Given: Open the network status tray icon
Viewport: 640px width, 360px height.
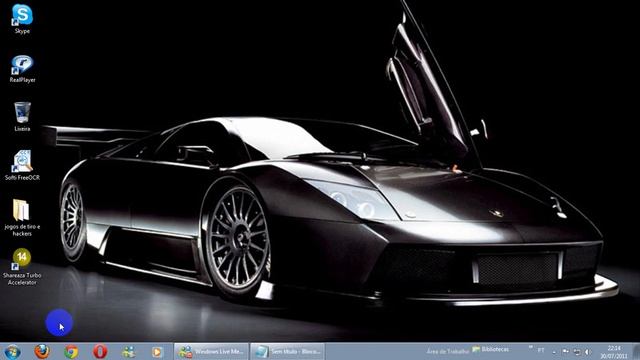Looking at the screenshot, I should point(577,351).
